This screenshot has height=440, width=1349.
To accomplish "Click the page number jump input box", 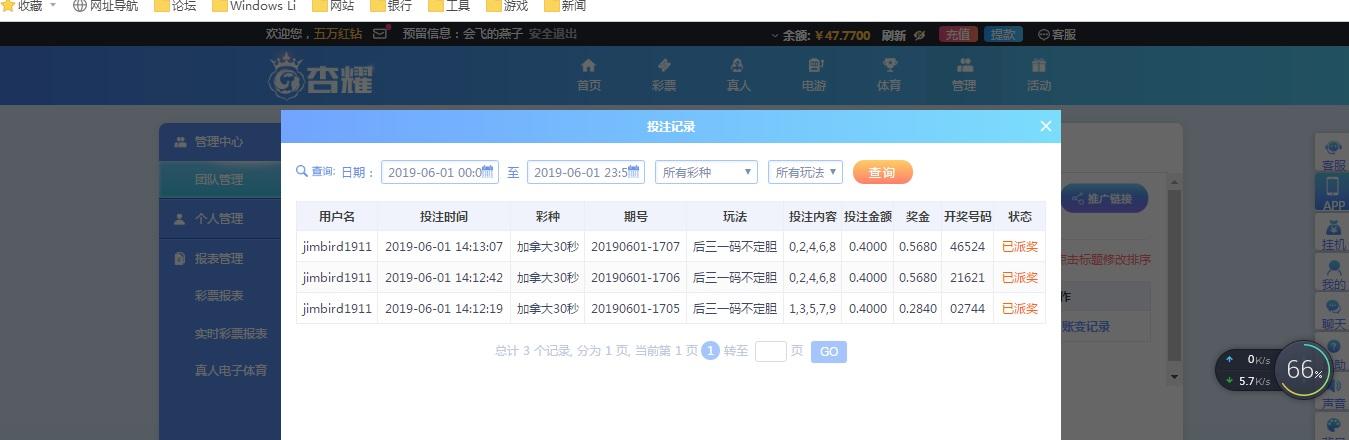I will tap(770, 351).
